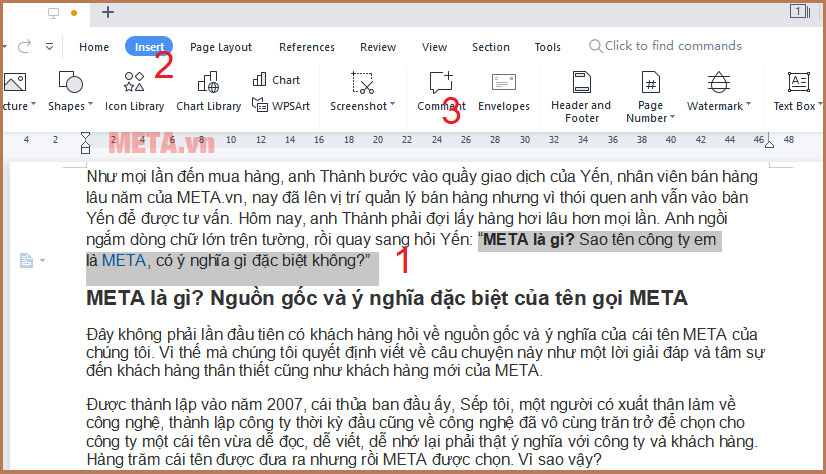Click paragraph starting 'Đây không phải lần đầu'
Screen dimensions: 826x474
425,352
